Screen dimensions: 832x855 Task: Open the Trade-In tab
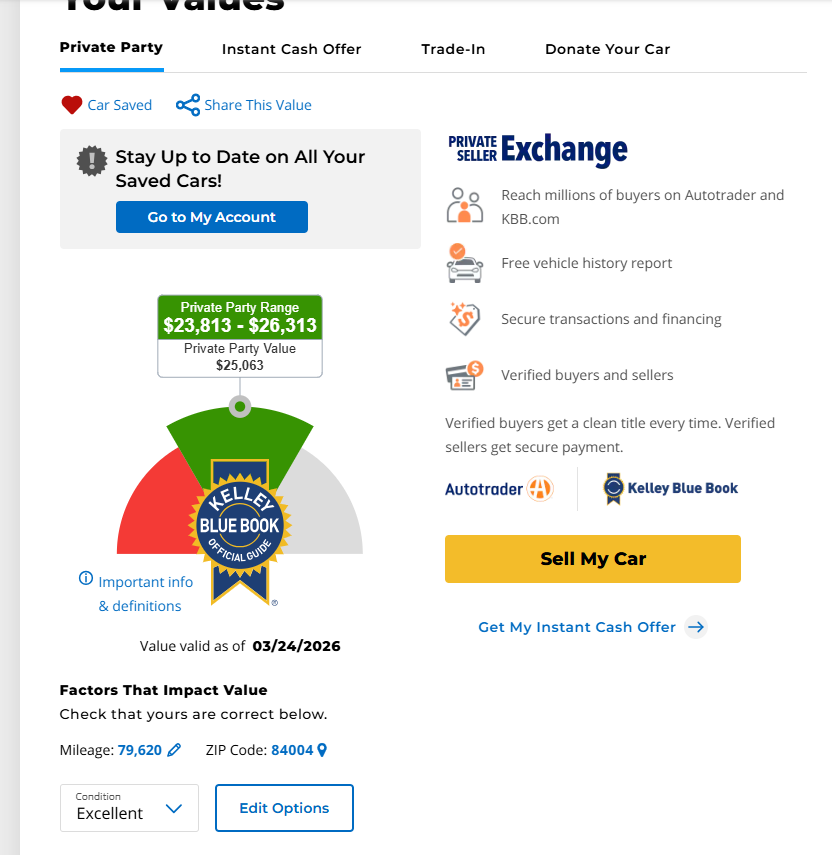[x=453, y=49]
